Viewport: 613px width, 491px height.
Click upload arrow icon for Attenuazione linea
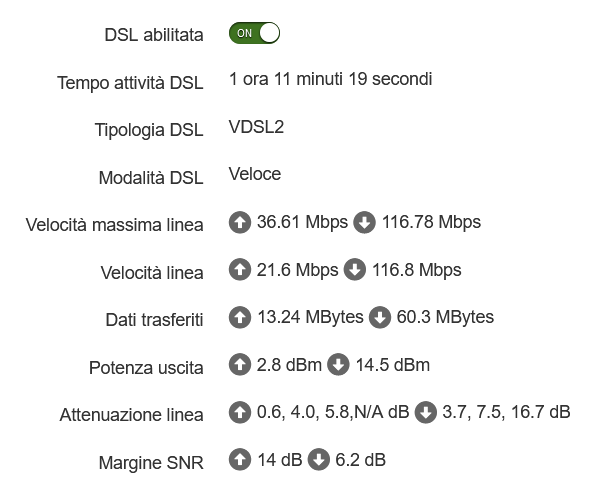(240, 412)
